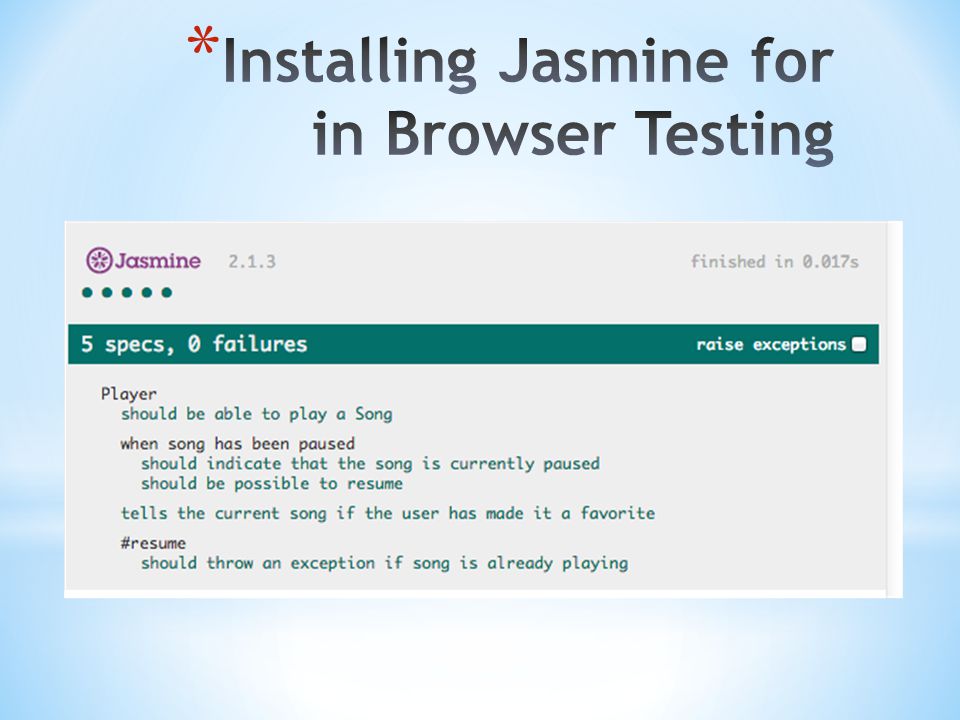The image size is (960, 720).
Task: Open the '#resume' suite link
Action: (153, 543)
